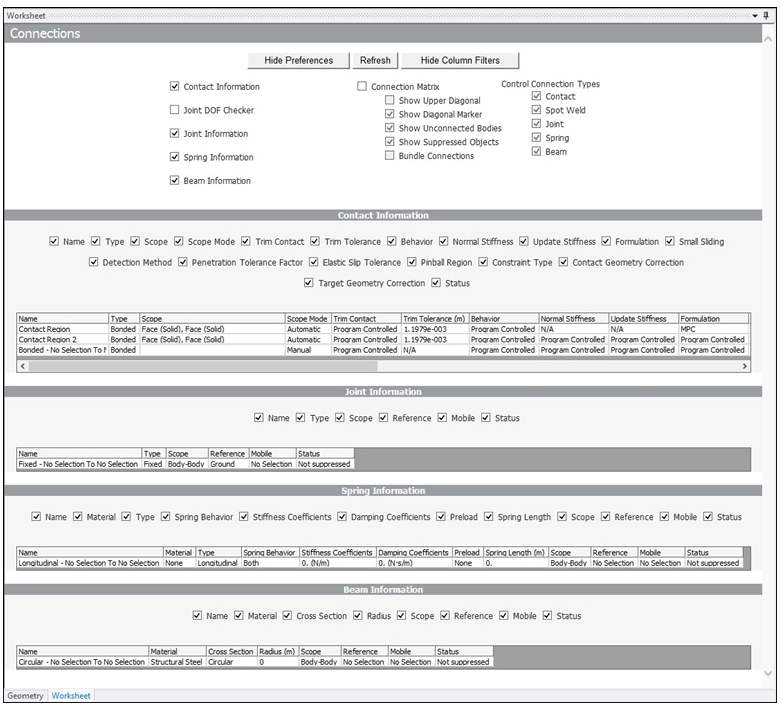Toggle Mobile filter in Joint Information
This screenshot has height=709, width=782.
pos(442,418)
